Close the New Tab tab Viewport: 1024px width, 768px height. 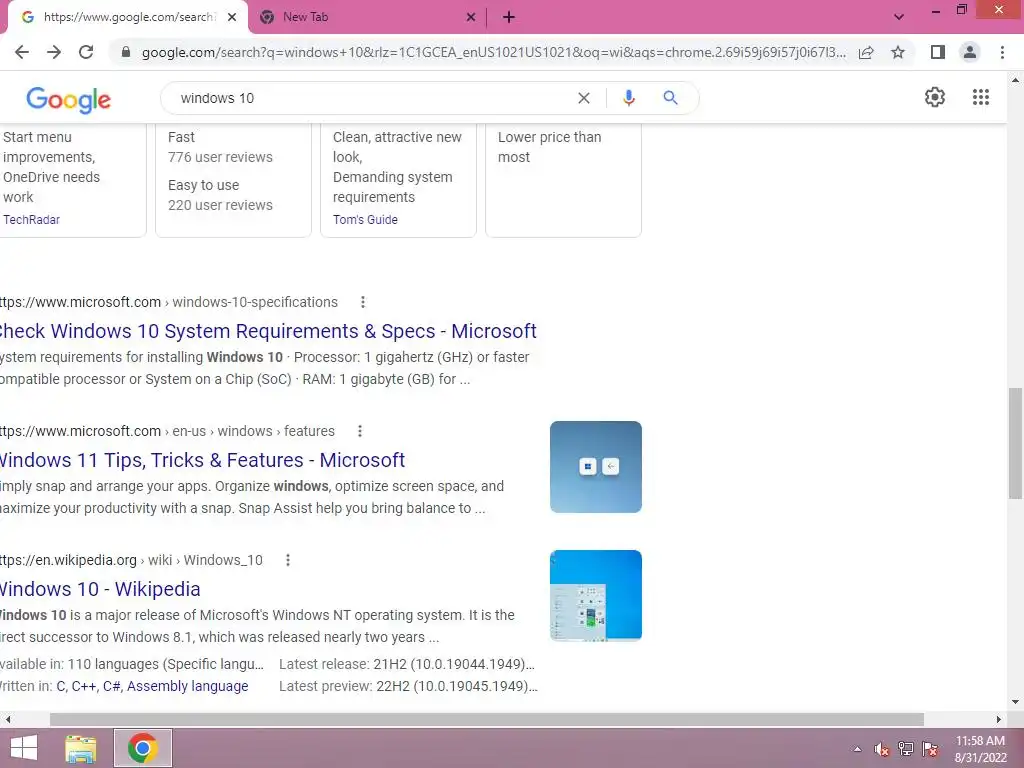[x=470, y=18]
